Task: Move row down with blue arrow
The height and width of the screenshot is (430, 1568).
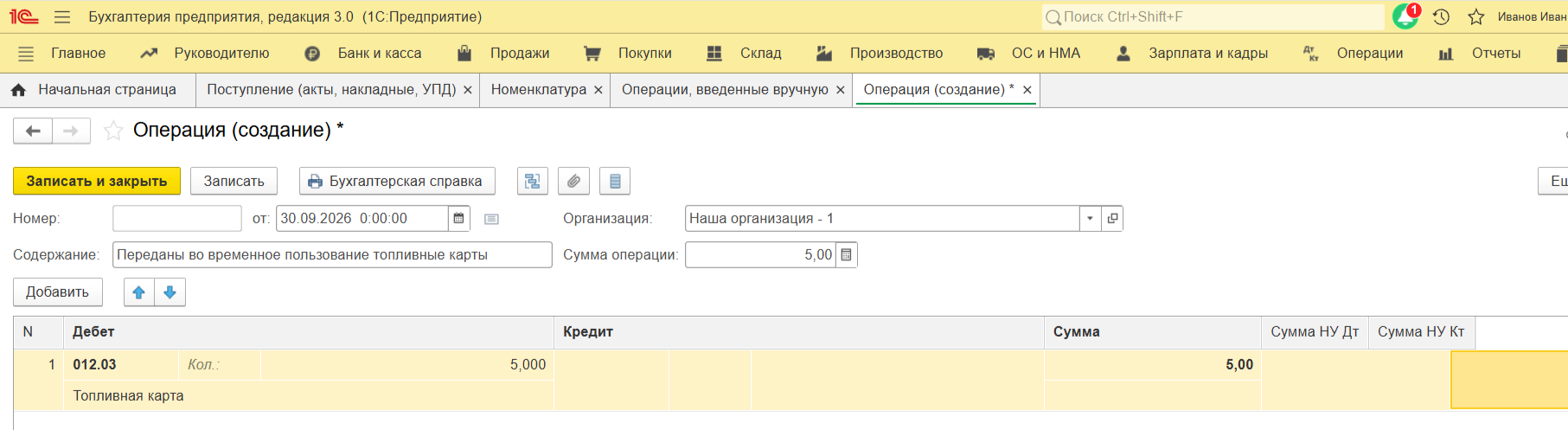Action: [x=170, y=292]
